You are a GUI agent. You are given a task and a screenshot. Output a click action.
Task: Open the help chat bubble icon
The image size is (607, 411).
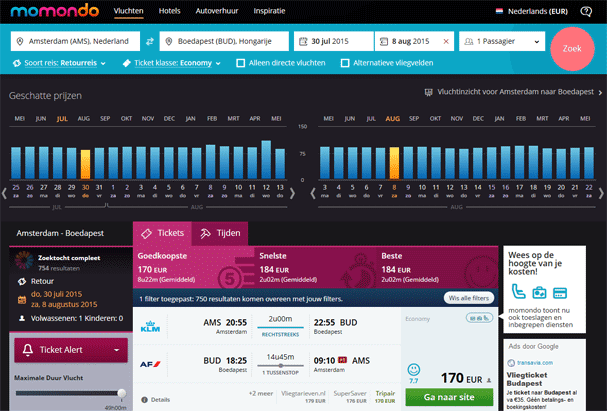click(x=586, y=11)
